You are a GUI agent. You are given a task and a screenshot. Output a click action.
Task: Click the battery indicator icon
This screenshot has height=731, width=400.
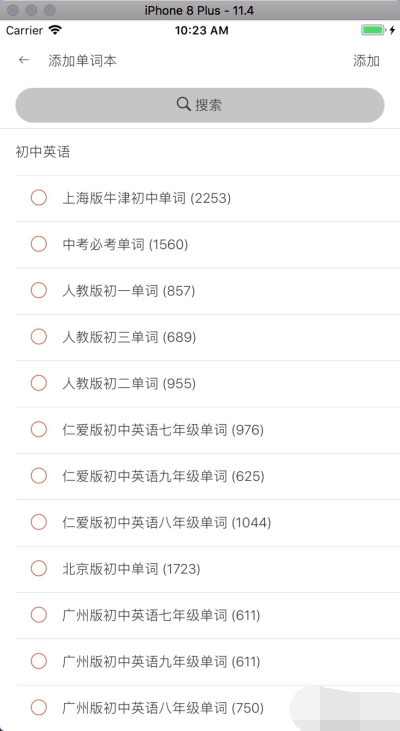coord(372,30)
